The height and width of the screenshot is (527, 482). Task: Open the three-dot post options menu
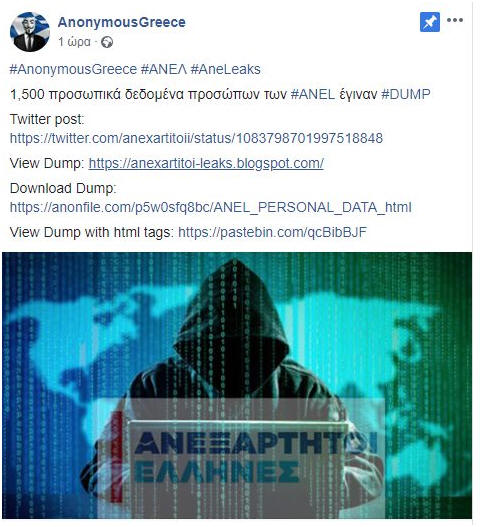[455, 20]
